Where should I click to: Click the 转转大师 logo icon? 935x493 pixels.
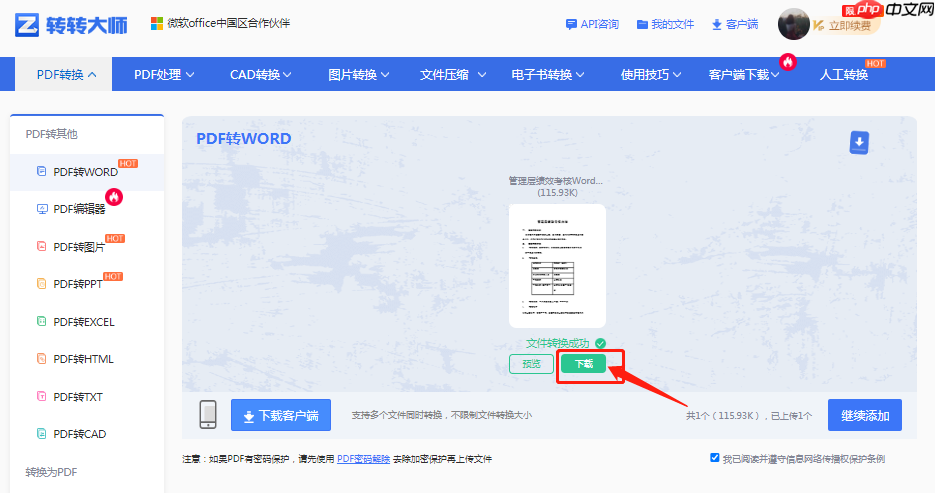(x=27, y=25)
